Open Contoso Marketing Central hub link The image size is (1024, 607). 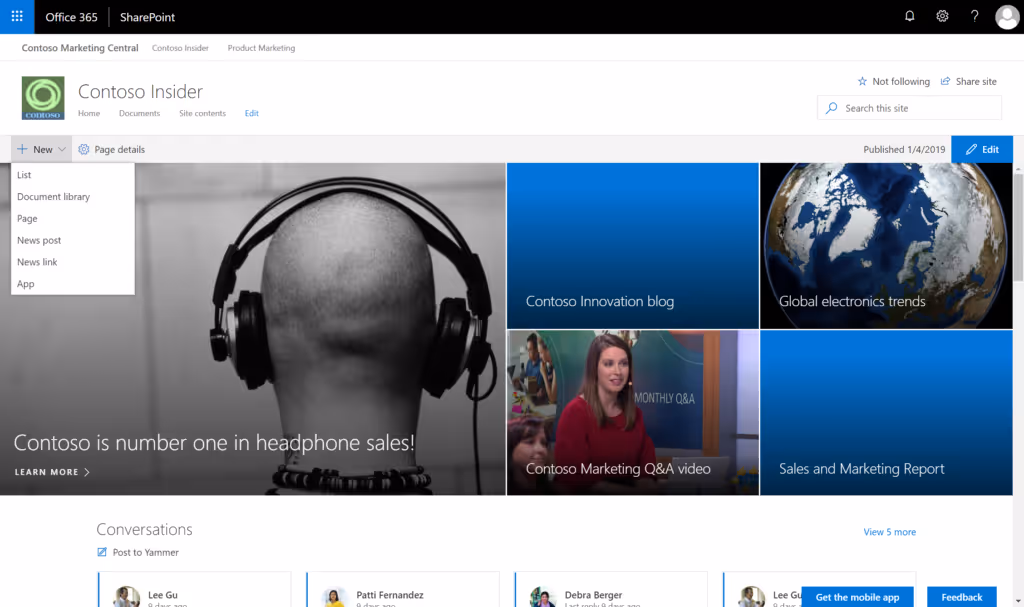coord(80,48)
